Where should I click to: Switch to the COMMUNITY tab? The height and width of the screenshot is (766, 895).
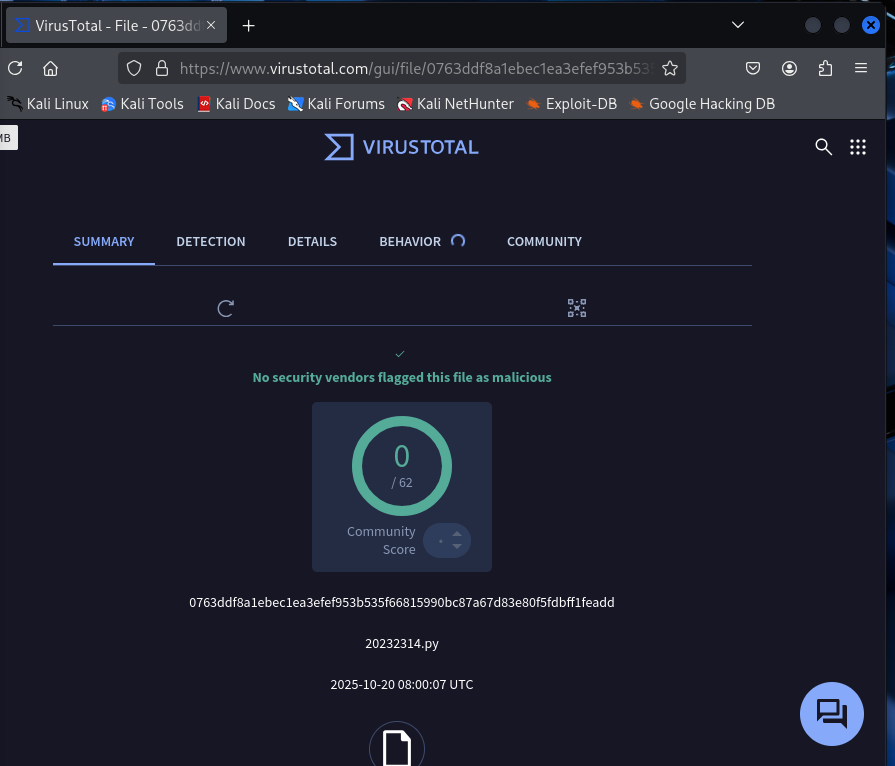[545, 241]
